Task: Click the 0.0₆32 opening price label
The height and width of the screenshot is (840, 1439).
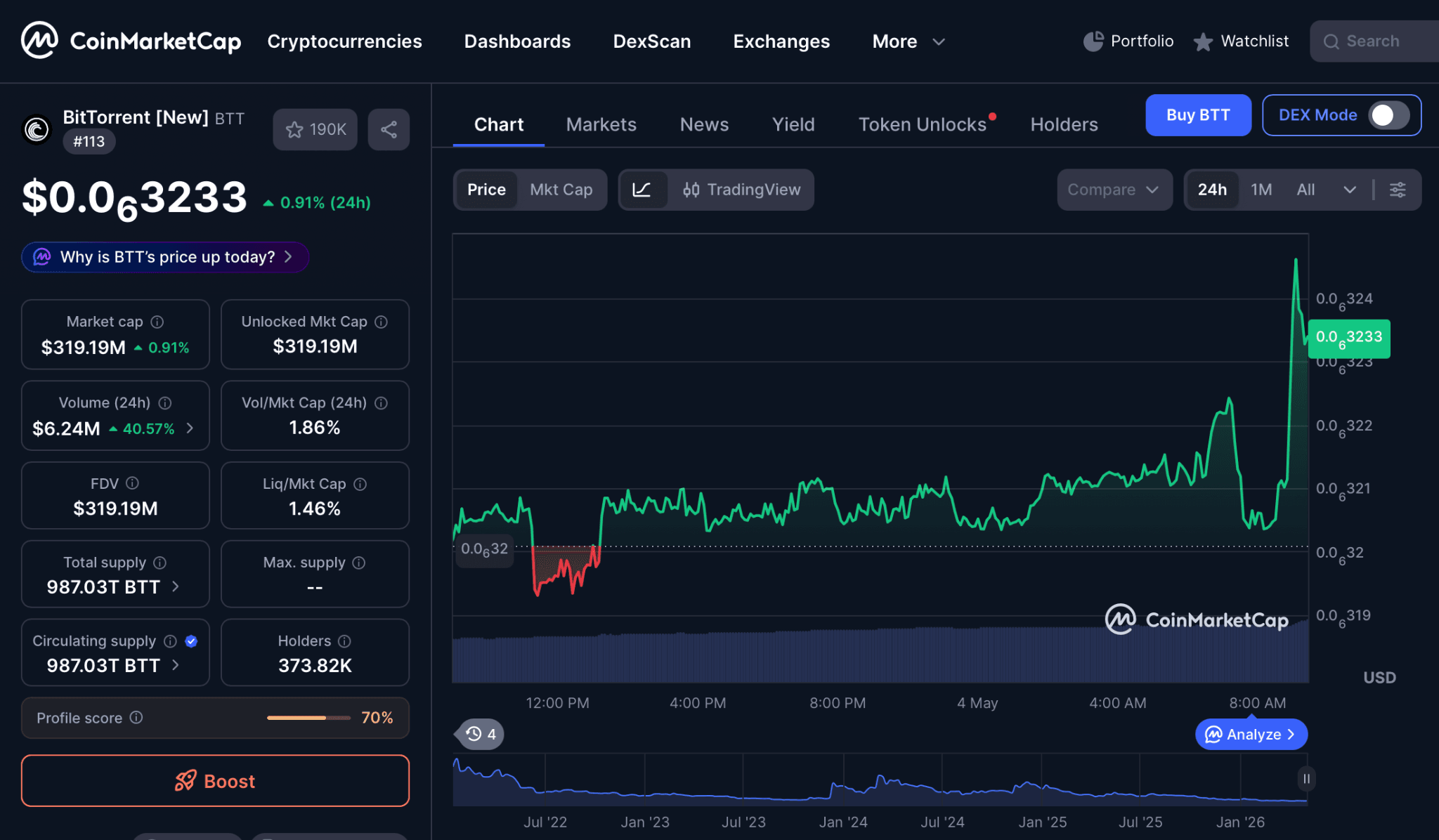Action: coord(484,550)
